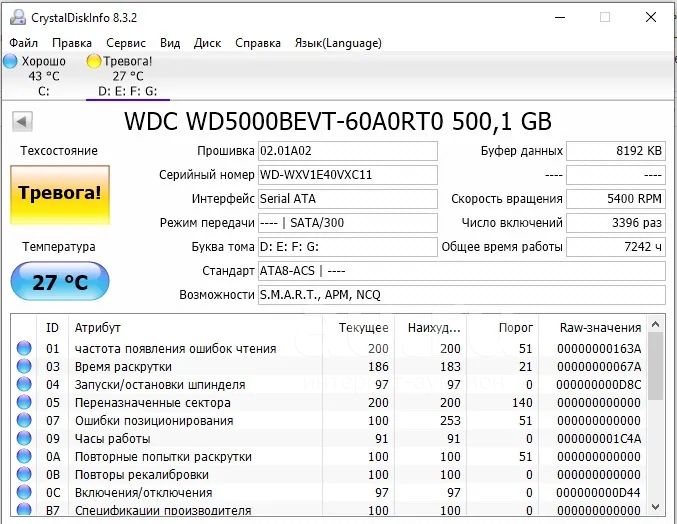Click the yellow Тревога! health status button
The width and height of the screenshot is (677, 524).
tap(60, 195)
